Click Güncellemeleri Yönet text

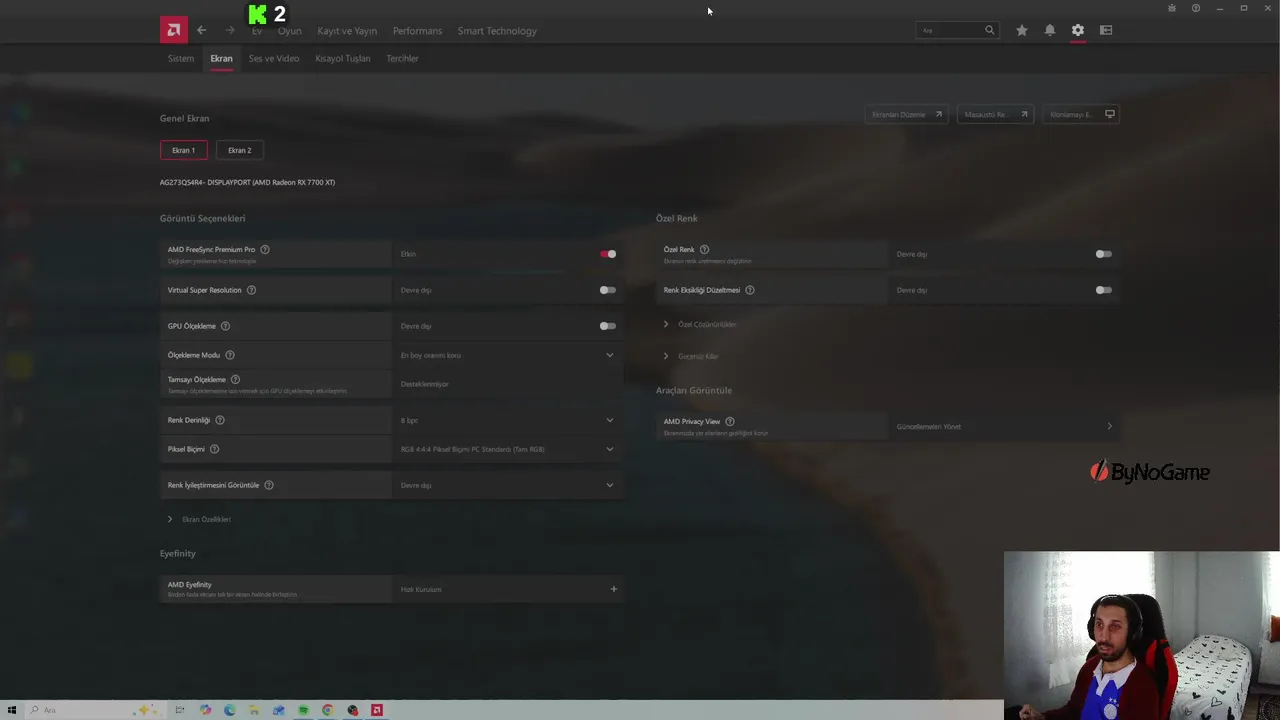point(929,426)
